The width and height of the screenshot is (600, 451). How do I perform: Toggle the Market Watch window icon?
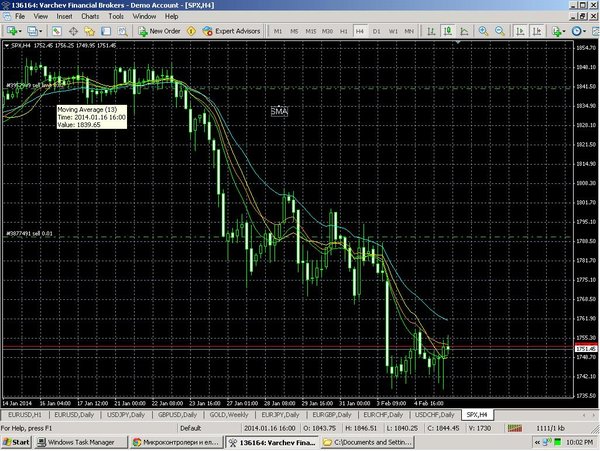57,31
